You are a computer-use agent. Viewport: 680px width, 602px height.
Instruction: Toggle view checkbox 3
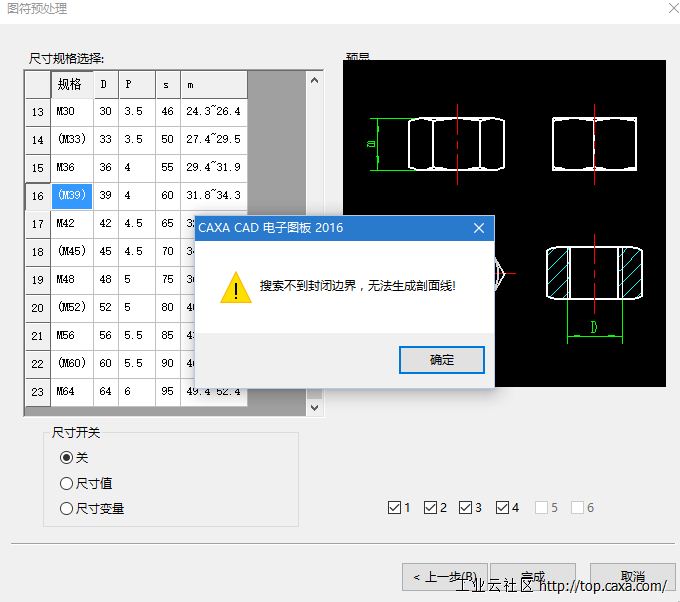pos(466,508)
